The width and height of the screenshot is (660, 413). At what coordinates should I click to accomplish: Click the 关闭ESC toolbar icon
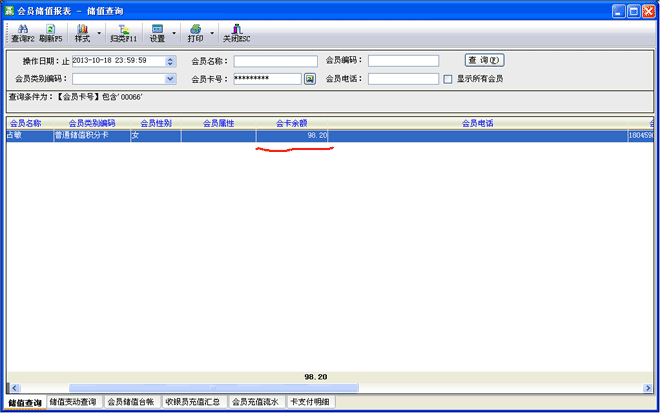pyautogui.click(x=237, y=33)
